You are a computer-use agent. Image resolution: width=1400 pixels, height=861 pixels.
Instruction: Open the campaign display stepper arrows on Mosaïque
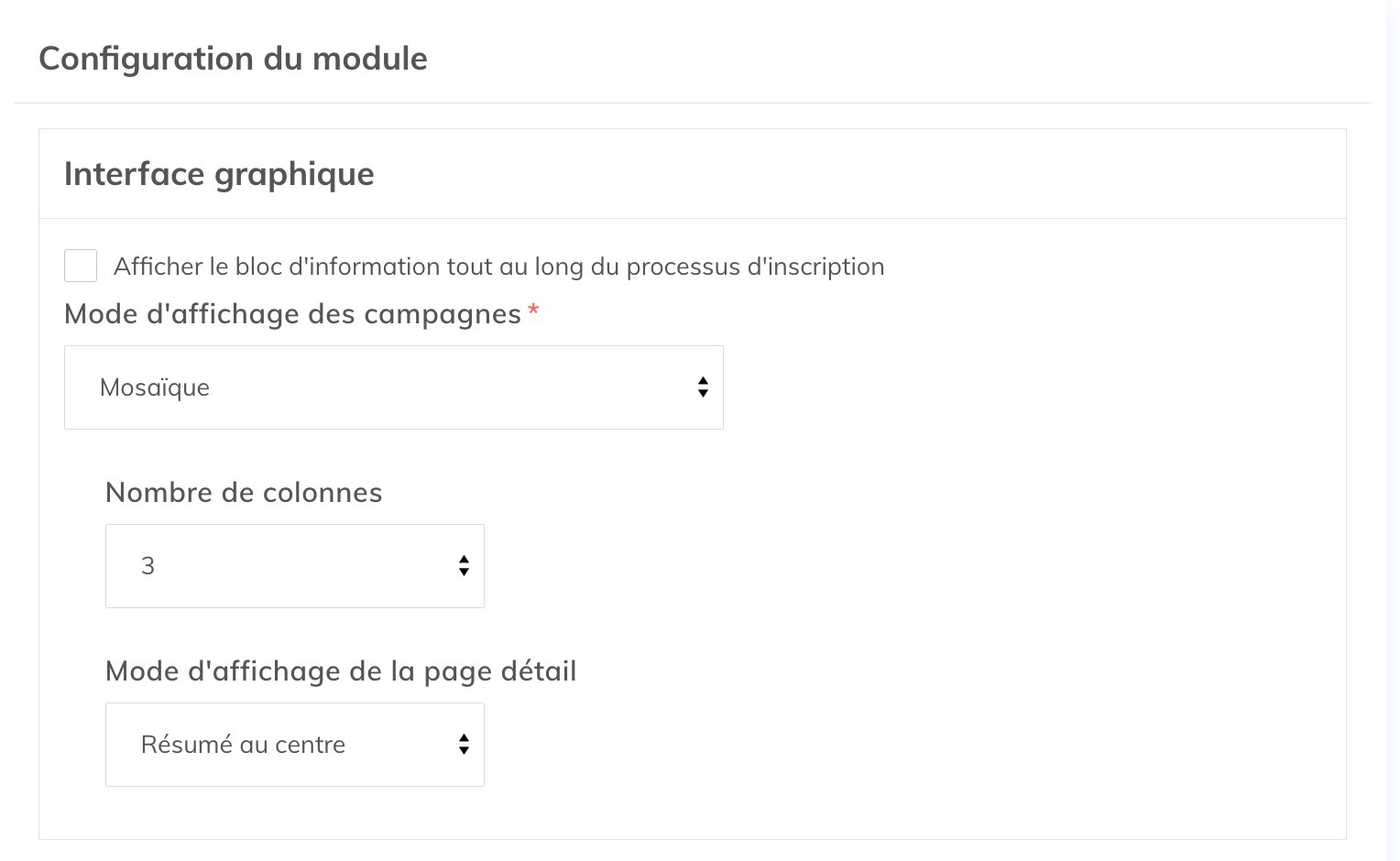point(703,387)
